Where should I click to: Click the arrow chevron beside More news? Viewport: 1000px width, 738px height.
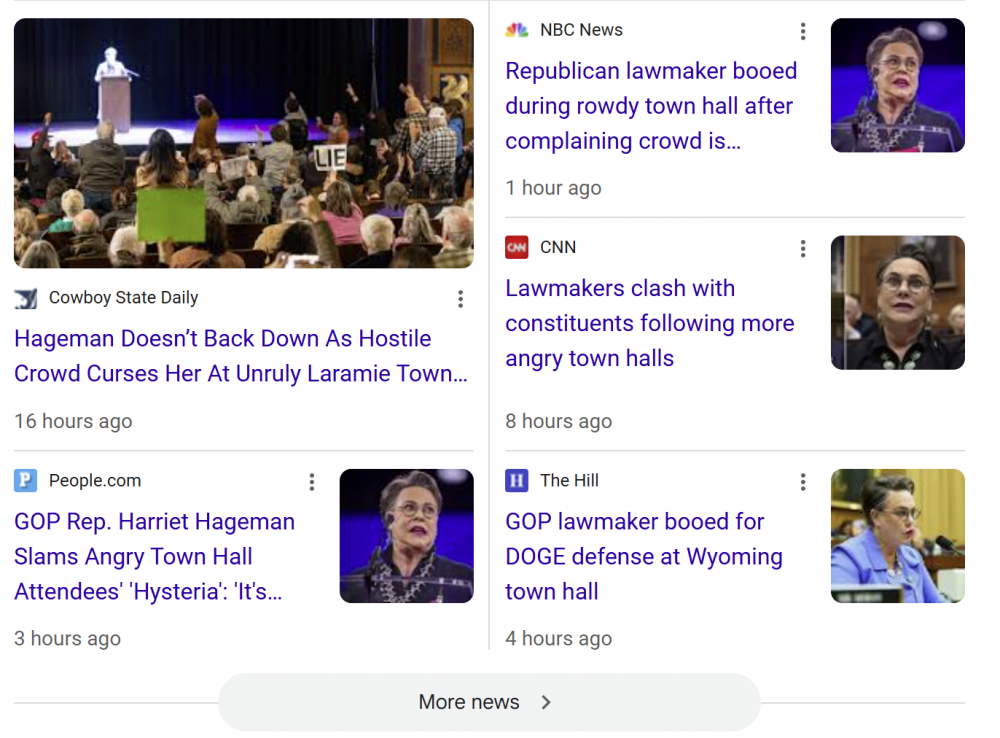546,702
